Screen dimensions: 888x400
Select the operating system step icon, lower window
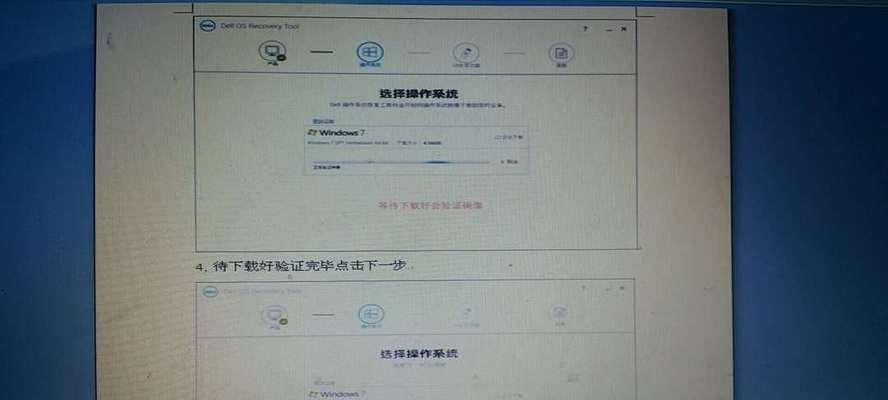tap(372, 315)
